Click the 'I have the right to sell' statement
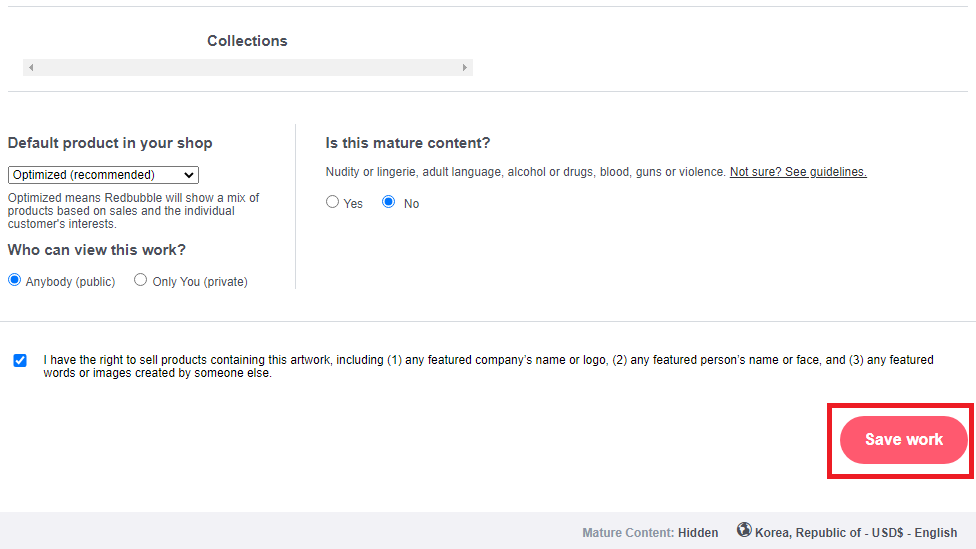Viewport: 976px width, 549px height. [488, 367]
